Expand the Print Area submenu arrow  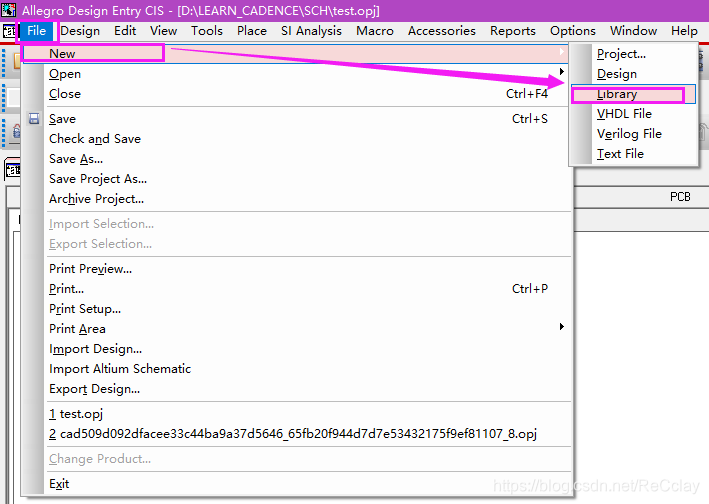tap(562, 328)
